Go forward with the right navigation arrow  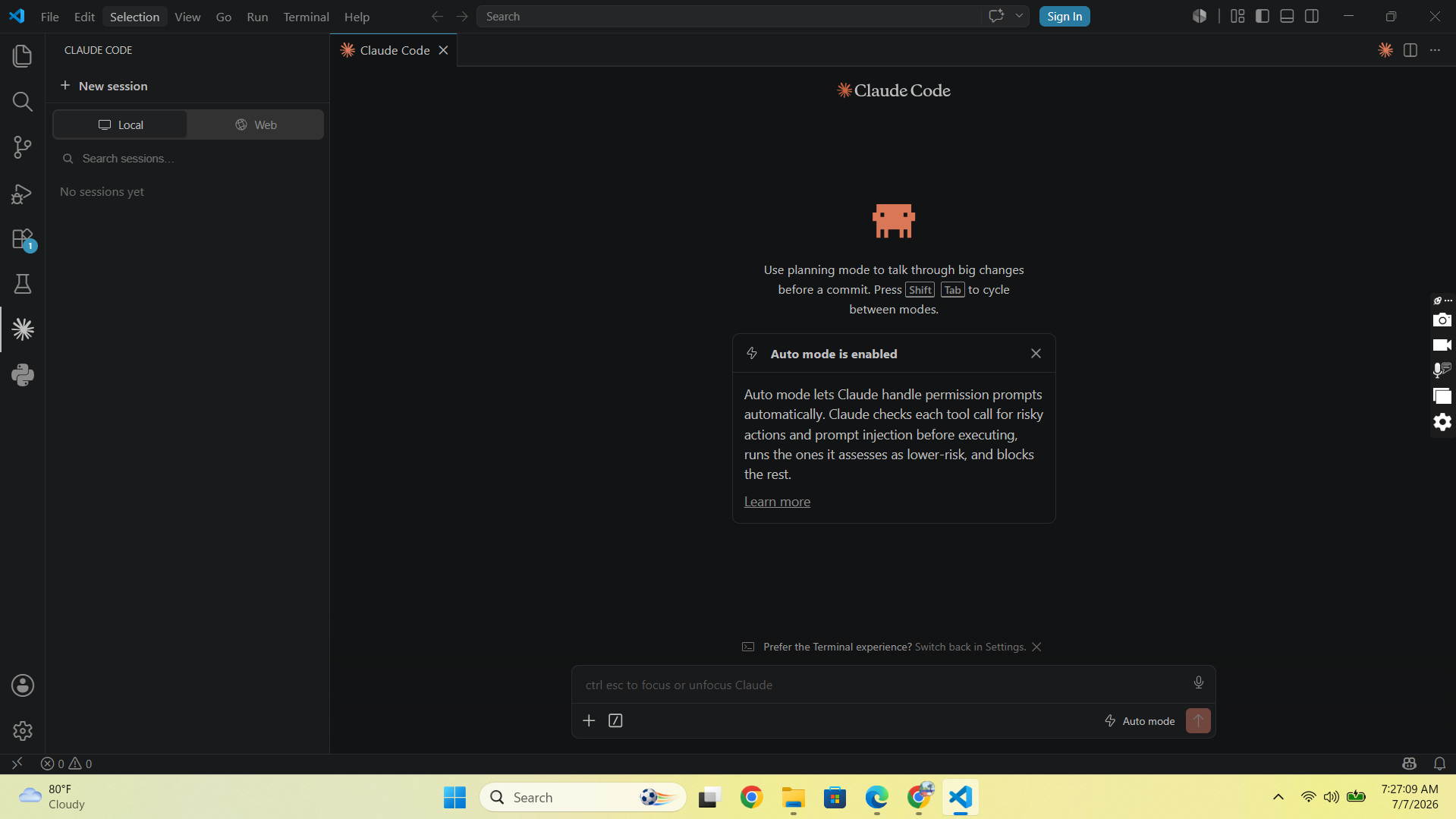(462, 16)
